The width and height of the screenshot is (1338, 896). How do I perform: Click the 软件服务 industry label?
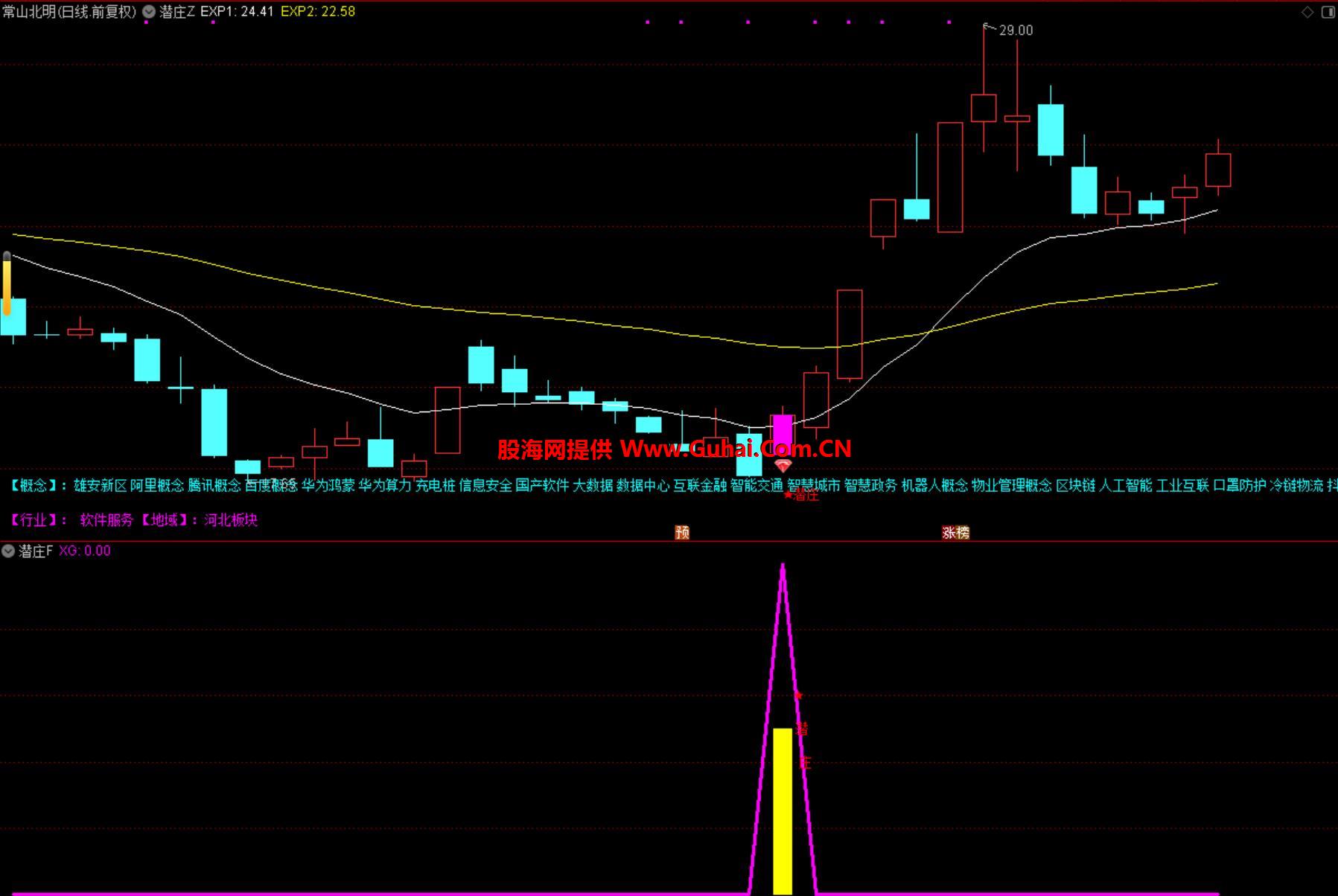tap(106, 520)
